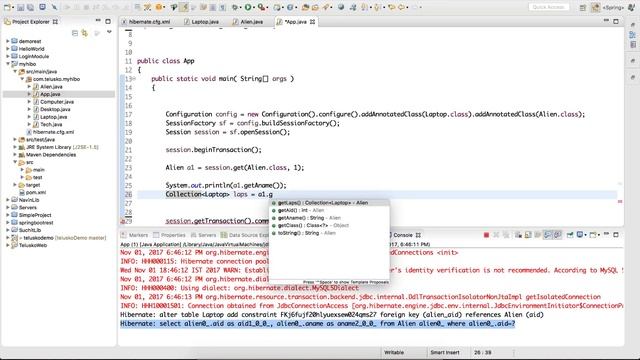
Task: Minimize the Project Explorer panel
Action: [98, 21]
